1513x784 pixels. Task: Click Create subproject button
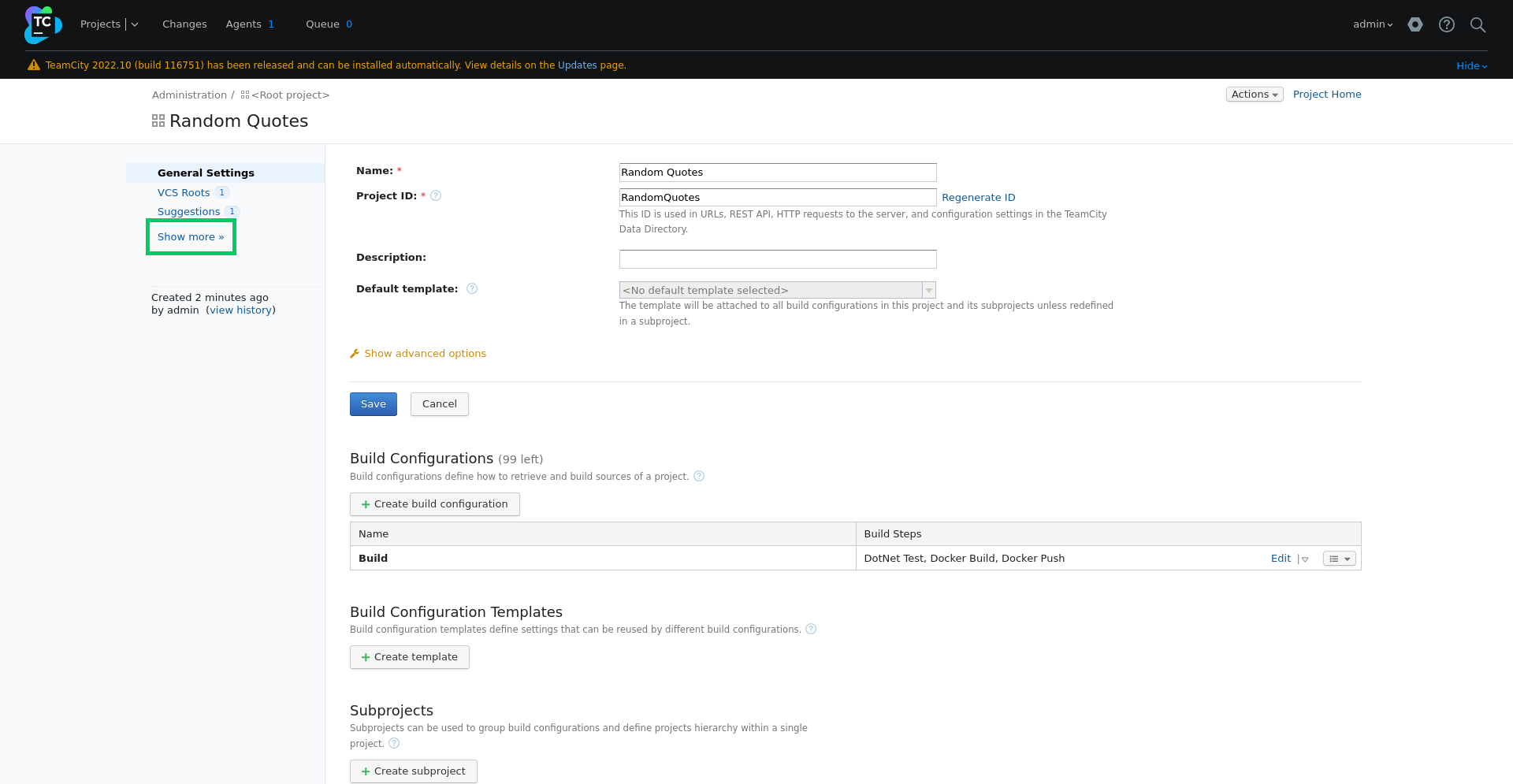tap(414, 771)
